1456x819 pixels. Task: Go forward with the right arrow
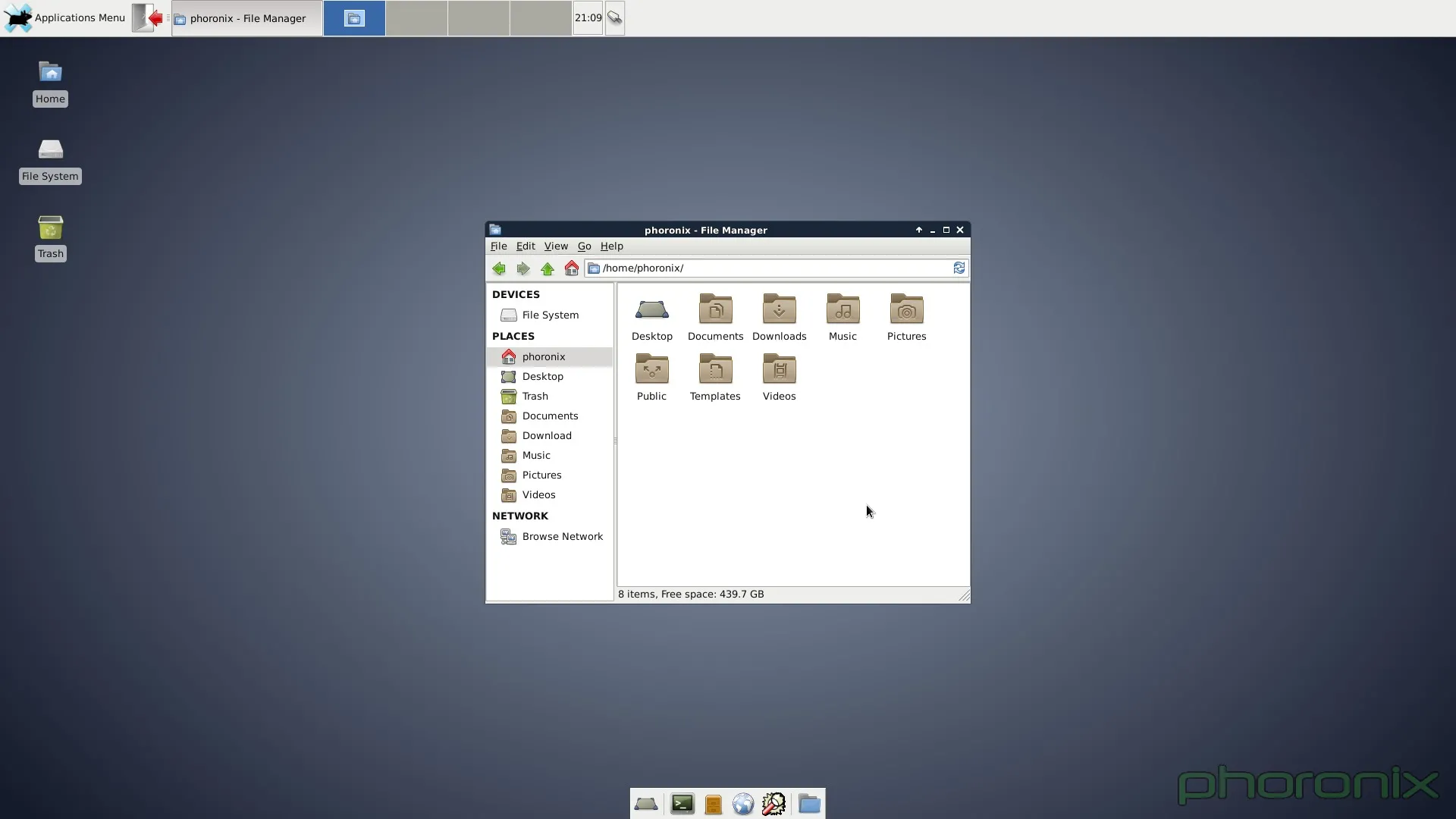pos(522,268)
